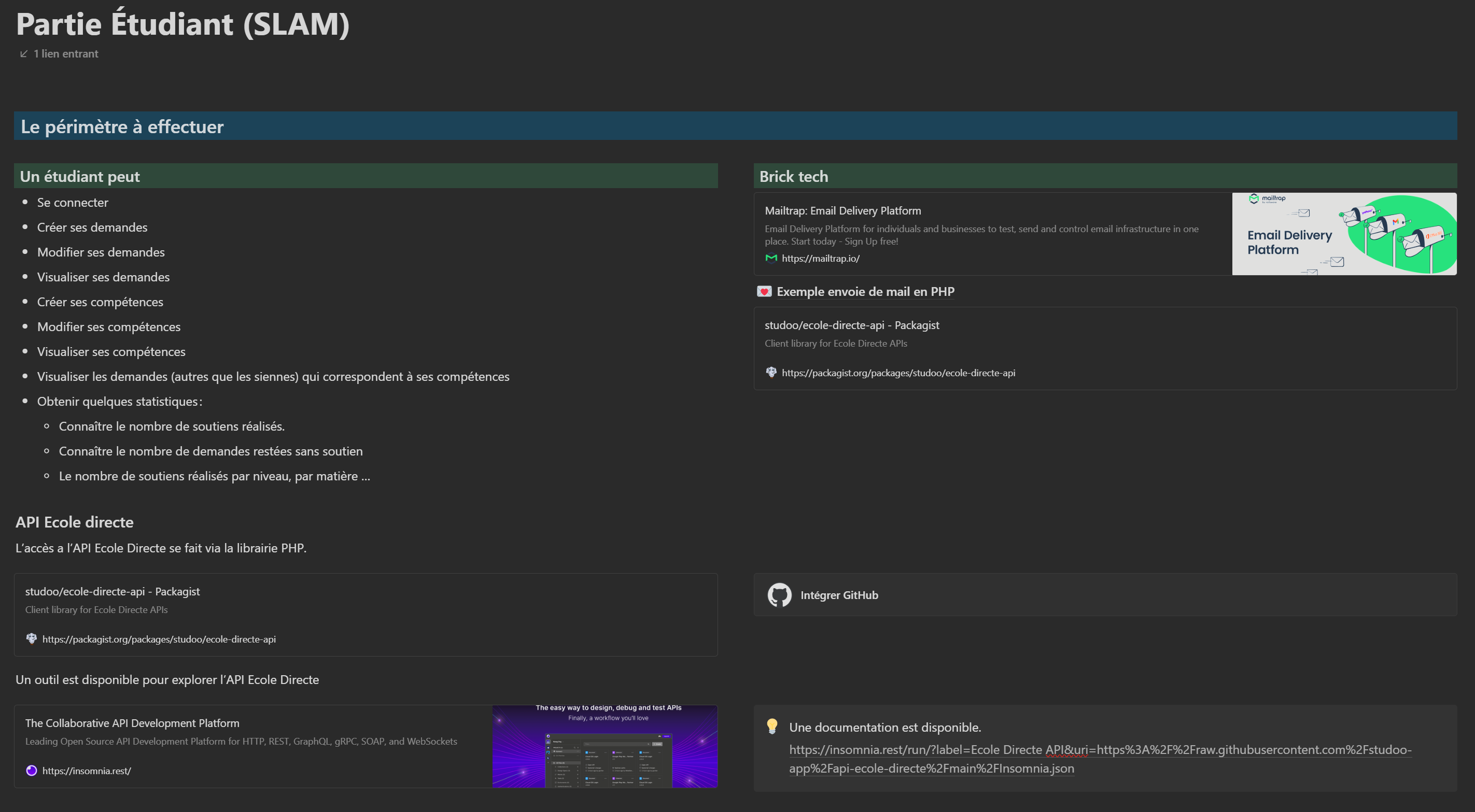Viewport: 1475px width, 812px height.
Task: Open Insomnia API platform preview image
Action: coord(604,746)
